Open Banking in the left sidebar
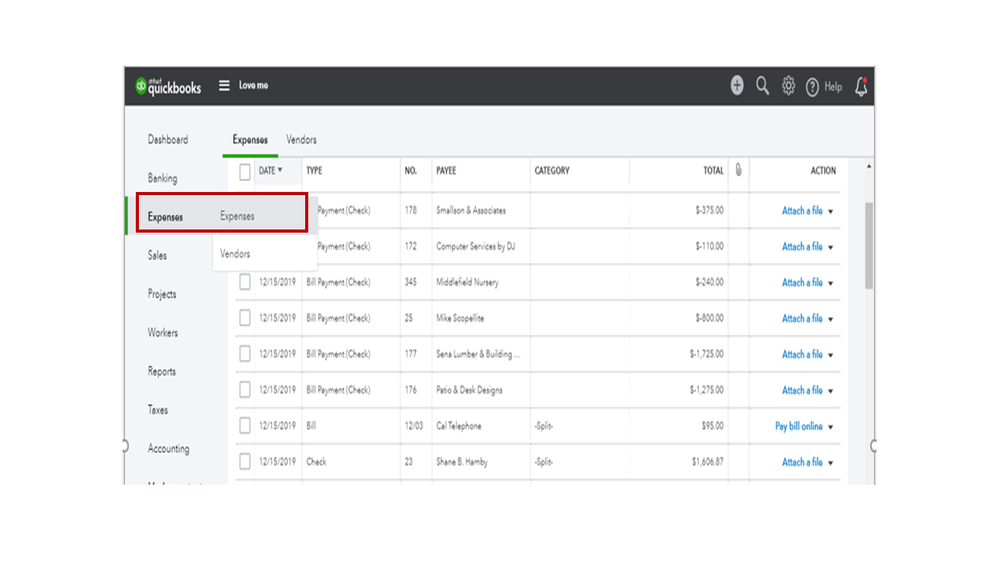Viewport: 999px width, 562px height. click(x=162, y=178)
